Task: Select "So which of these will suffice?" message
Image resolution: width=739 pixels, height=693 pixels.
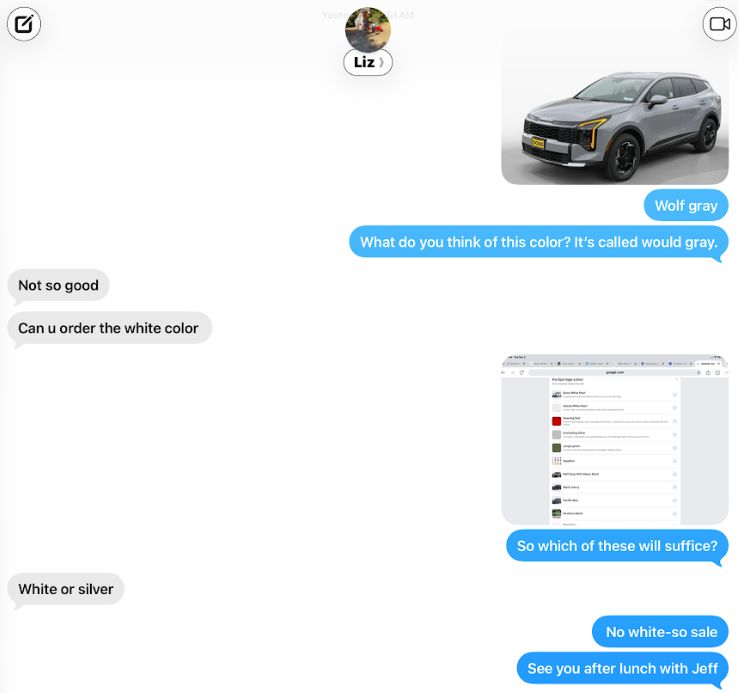Action: (617, 546)
